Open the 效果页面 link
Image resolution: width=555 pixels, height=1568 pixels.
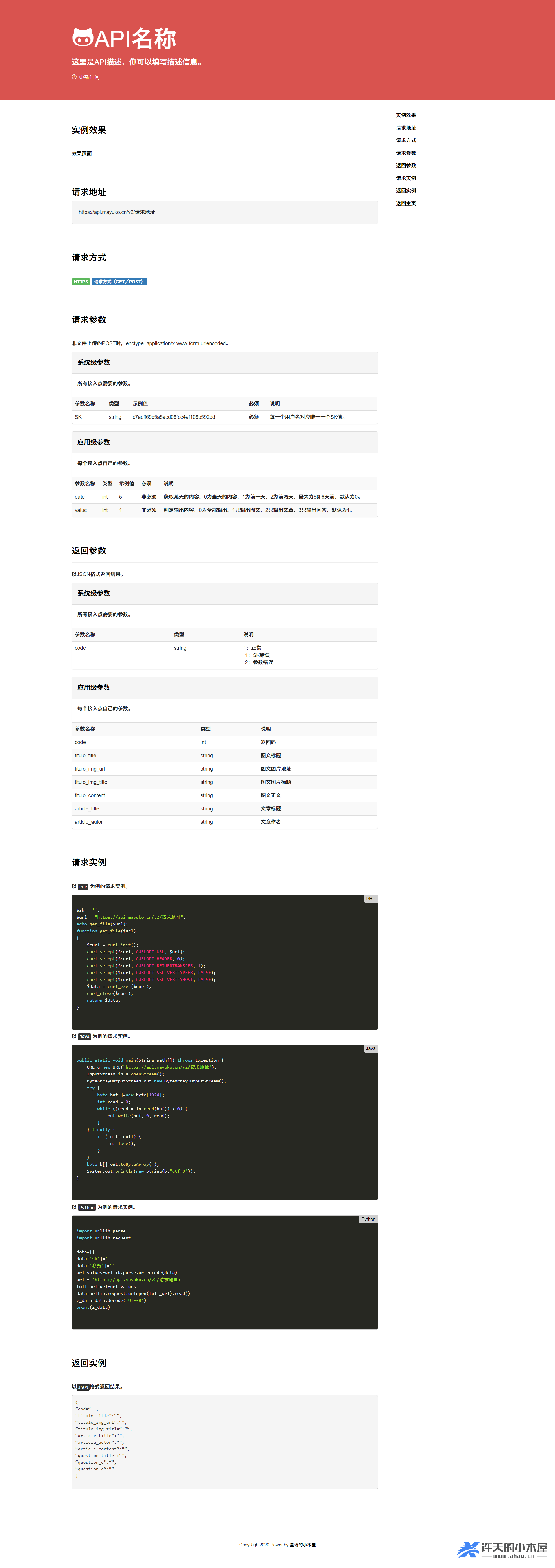(x=82, y=153)
